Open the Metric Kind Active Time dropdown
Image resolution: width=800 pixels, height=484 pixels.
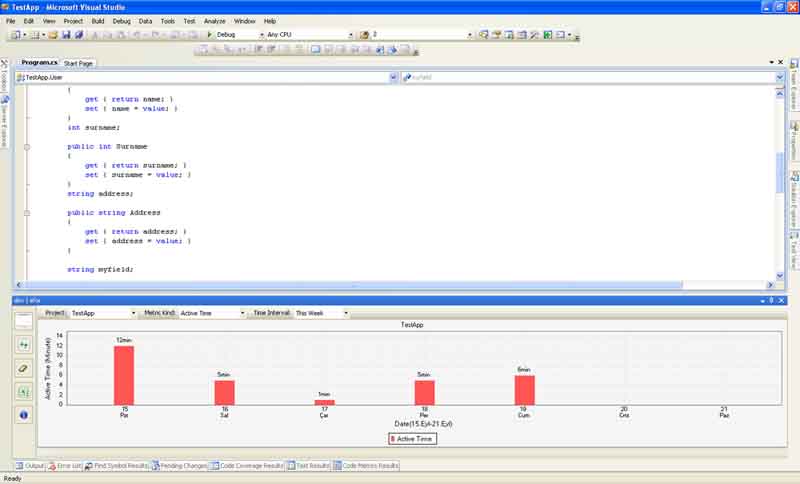(x=242, y=313)
